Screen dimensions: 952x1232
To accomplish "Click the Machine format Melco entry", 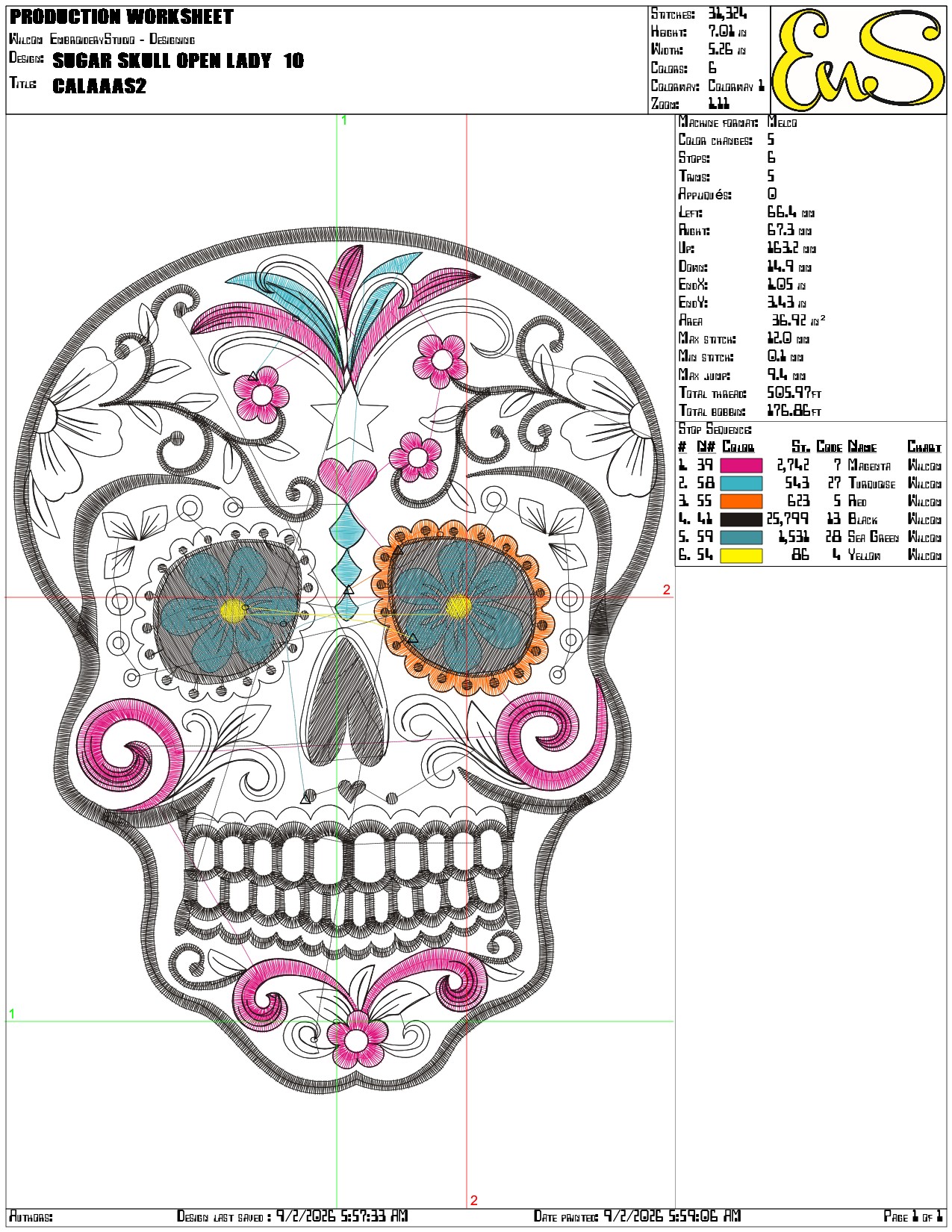I will [x=738, y=122].
